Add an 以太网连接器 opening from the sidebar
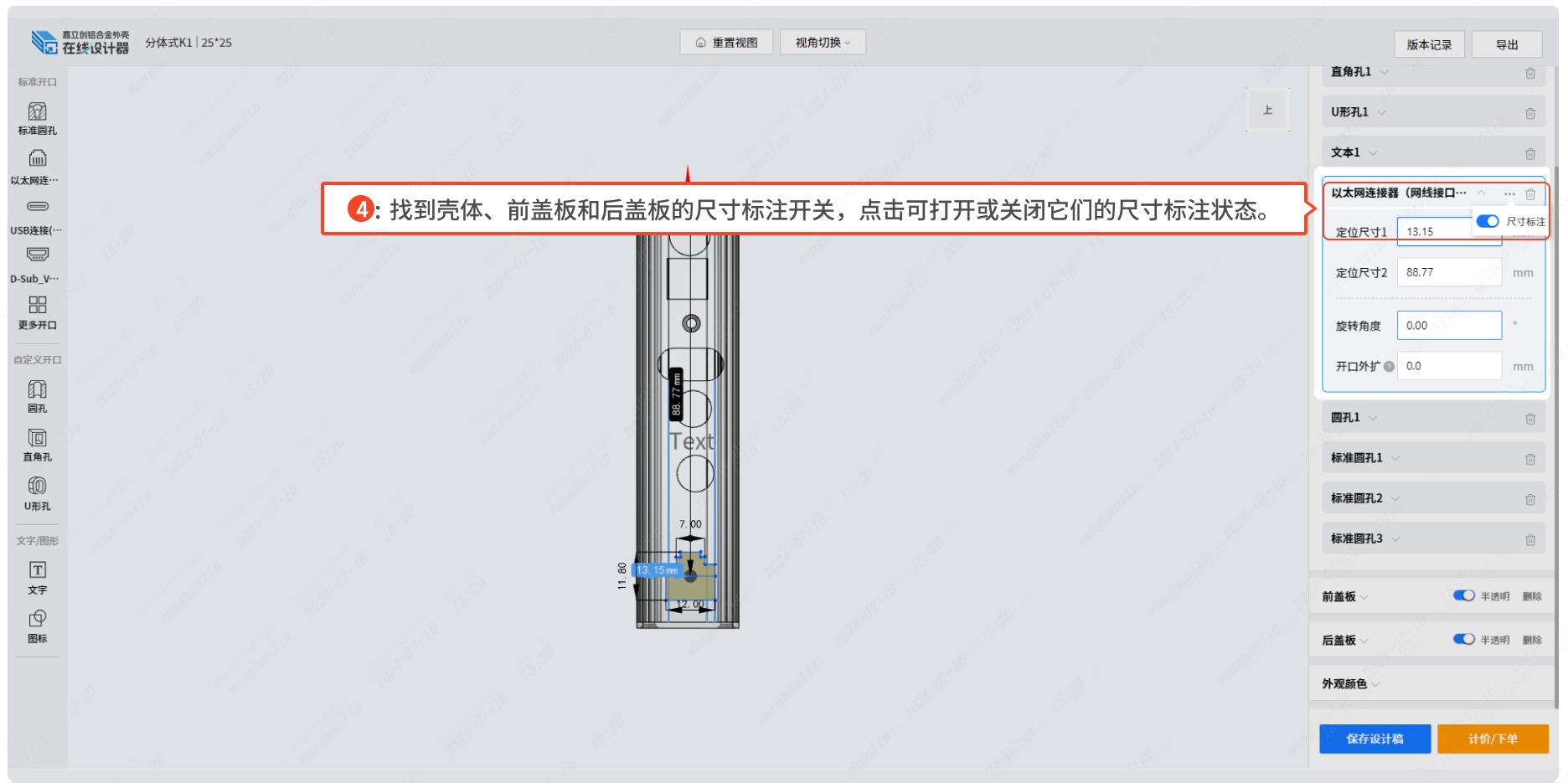The image size is (1568, 783). (x=38, y=158)
